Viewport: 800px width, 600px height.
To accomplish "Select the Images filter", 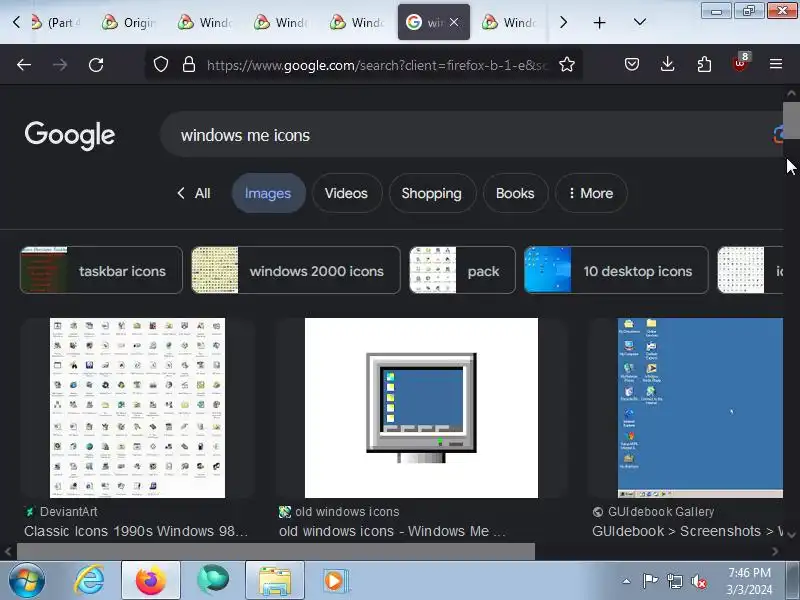I will 268,193.
